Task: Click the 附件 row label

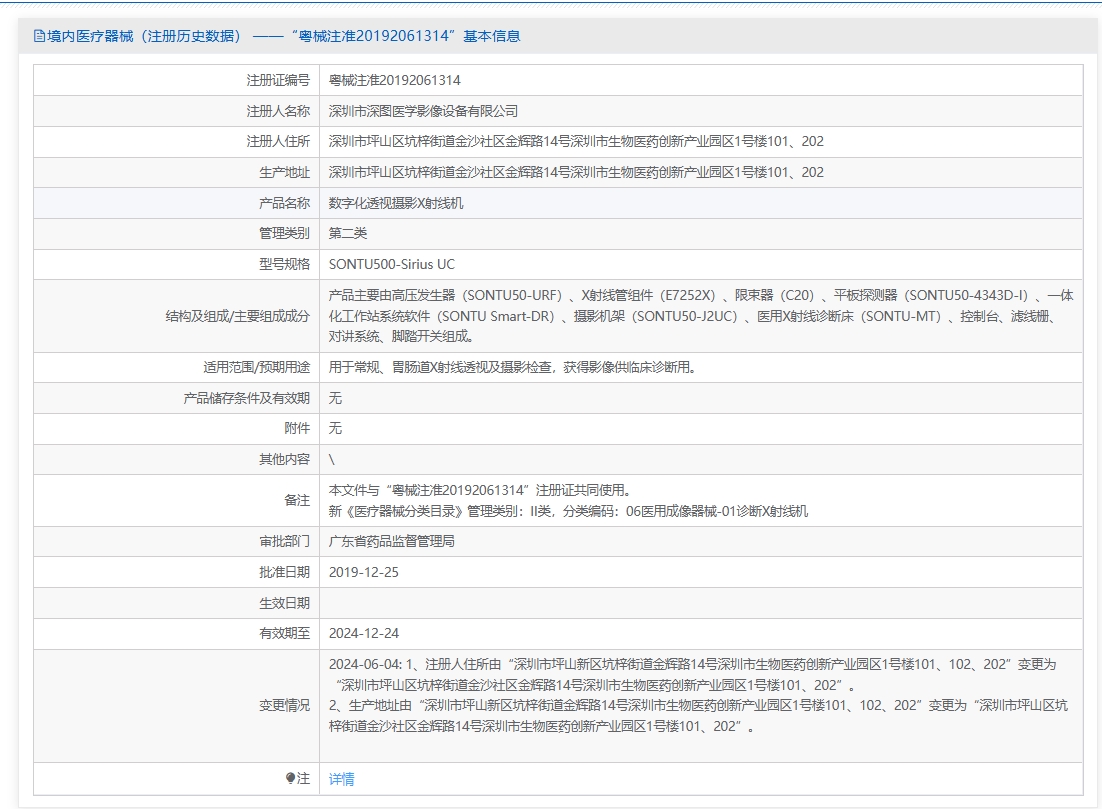Action: [x=297, y=428]
